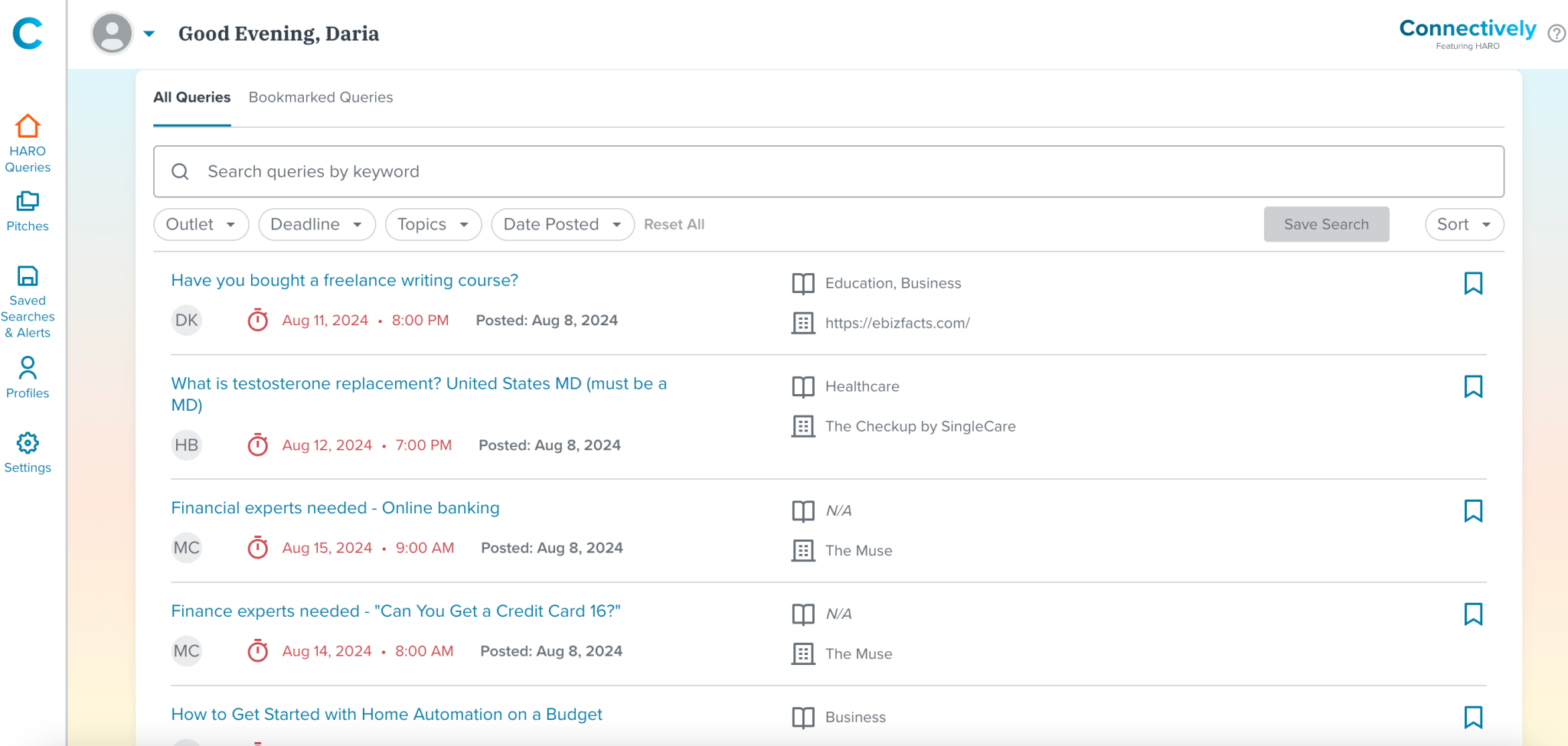This screenshot has height=746, width=1568.
Task: Click the search magnifier icon
Action: point(181,171)
